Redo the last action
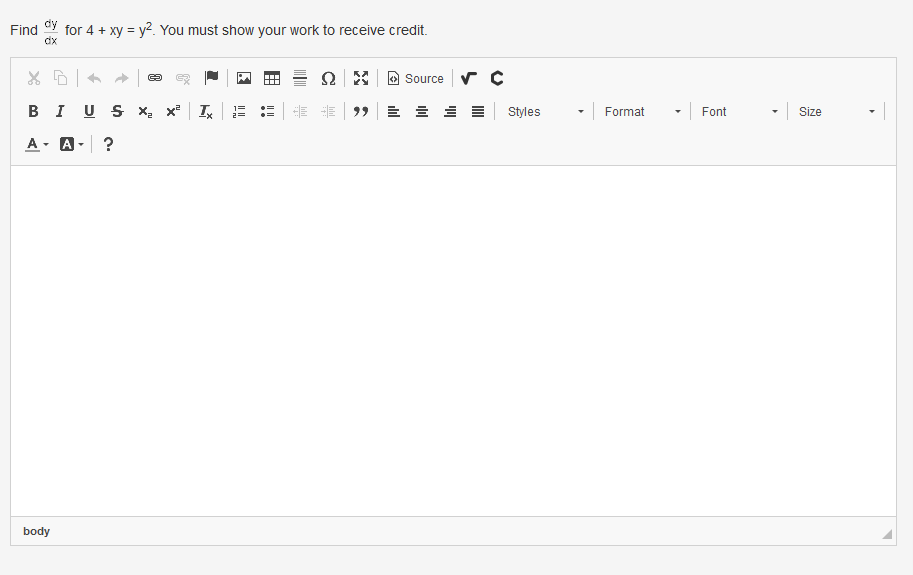Viewport: 913px width, 575px height. 122,78
